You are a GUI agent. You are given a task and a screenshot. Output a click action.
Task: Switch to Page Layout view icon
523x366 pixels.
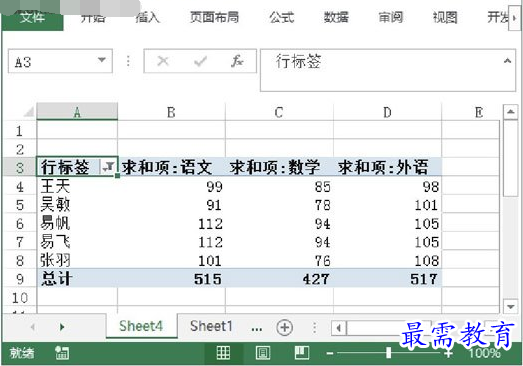pos(263,353)
